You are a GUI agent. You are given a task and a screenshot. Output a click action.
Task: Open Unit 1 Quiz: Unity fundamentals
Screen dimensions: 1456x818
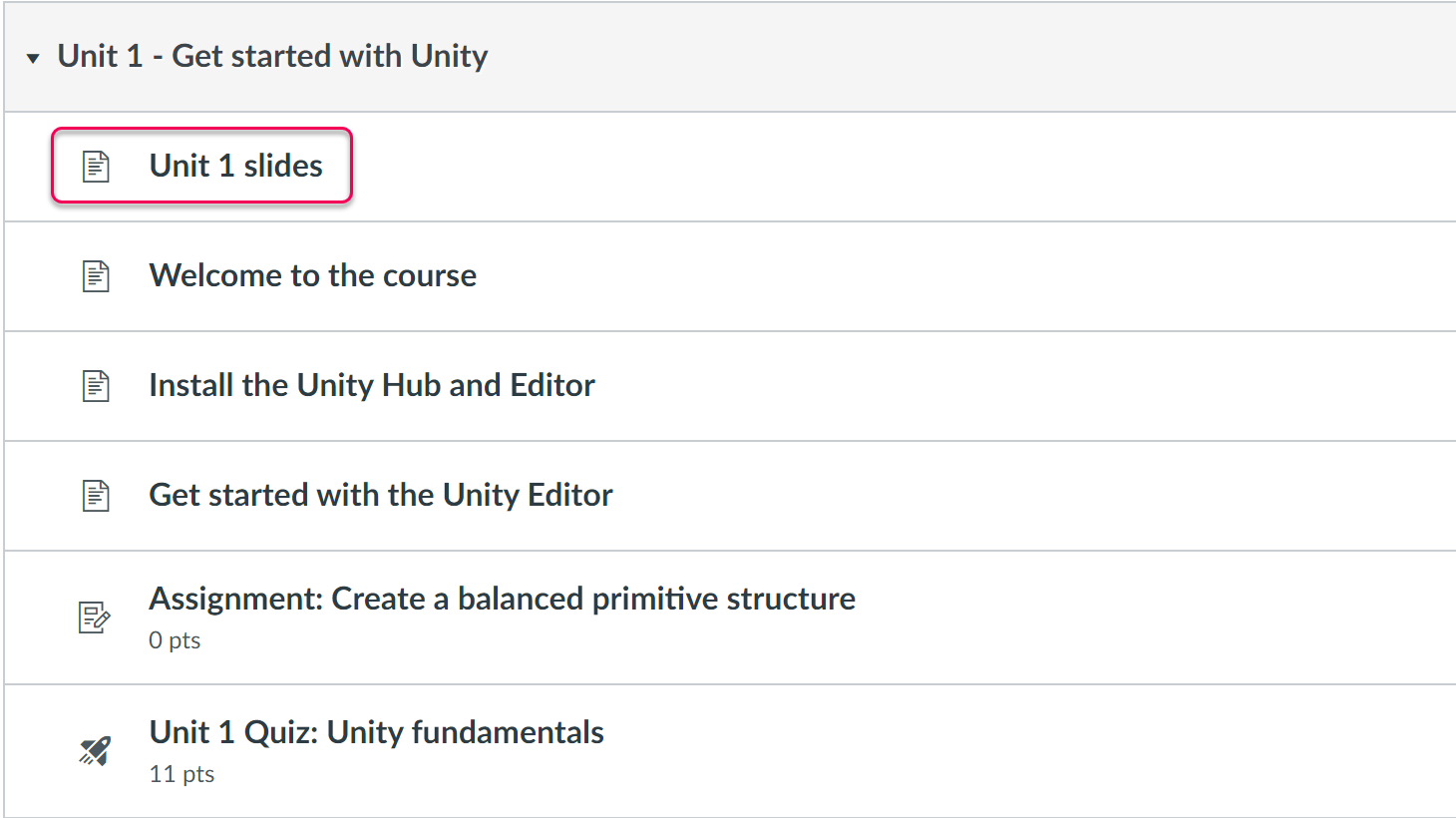click(376, 732)
